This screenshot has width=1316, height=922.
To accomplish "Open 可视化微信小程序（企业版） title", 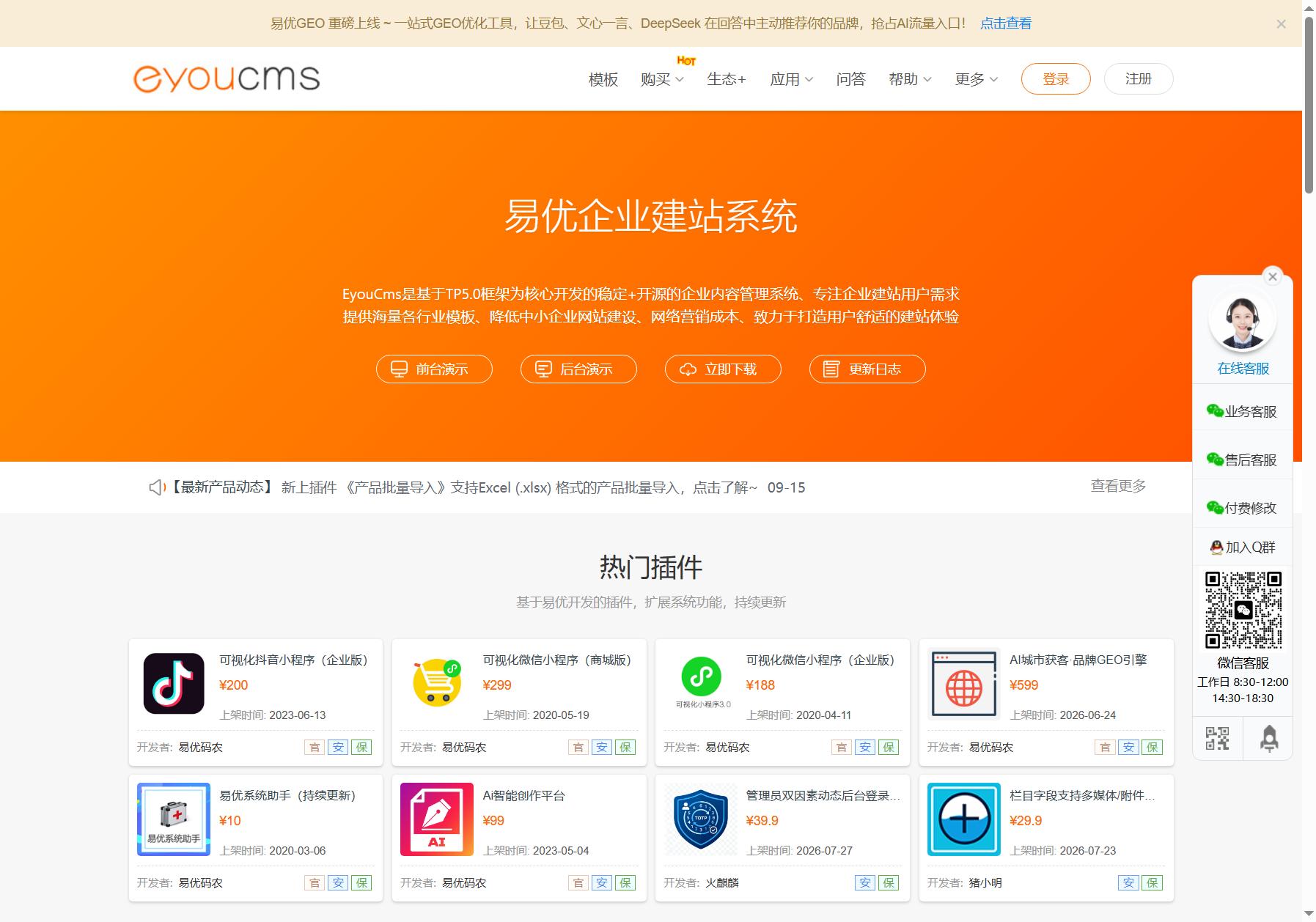I will point(820,660).
